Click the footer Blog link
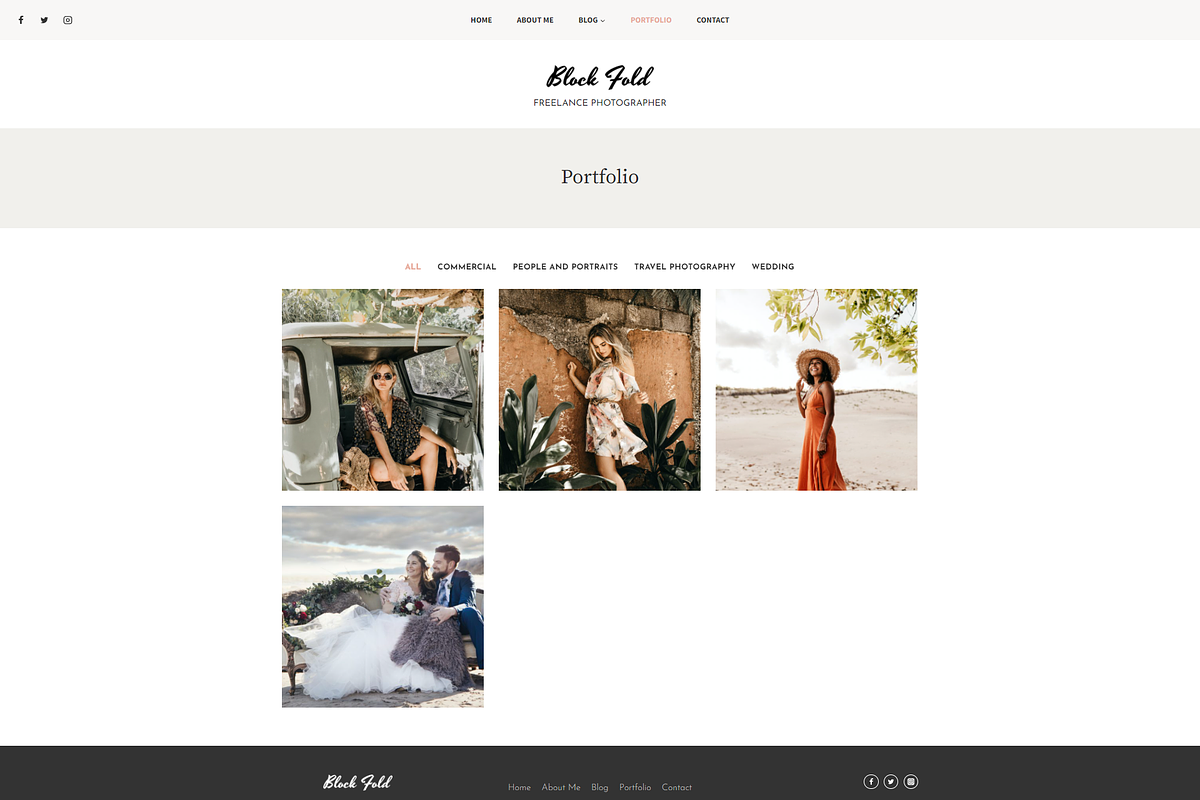 (x=599, y=788)
